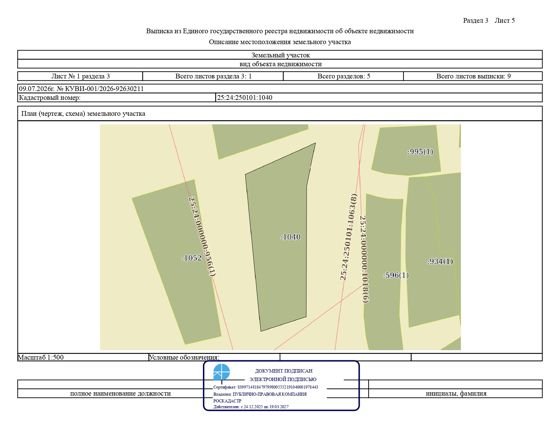
Task: Click the 'Всего листов раздела 3: 1' cell
Action: (213, 76)
